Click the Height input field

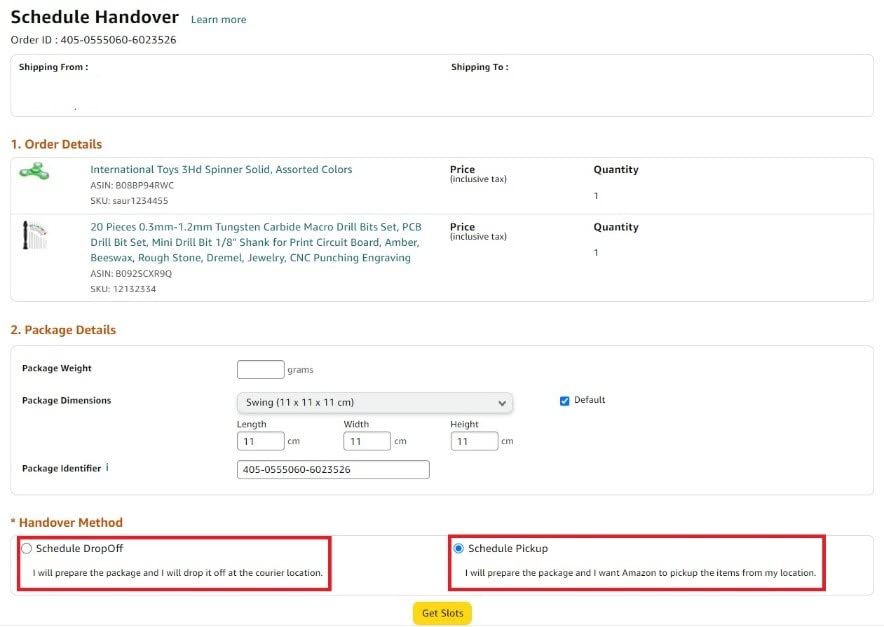[474, 441]
